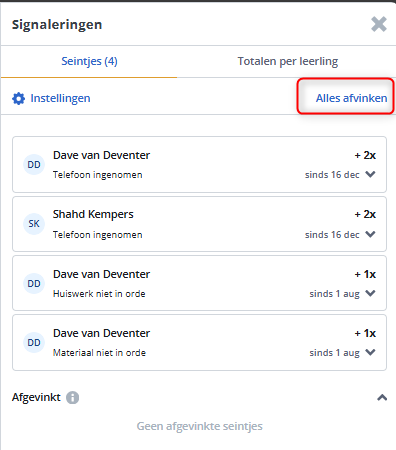
Task: Click the SK avatar for Shahd Kempers
Action: (x=34, y=224)
